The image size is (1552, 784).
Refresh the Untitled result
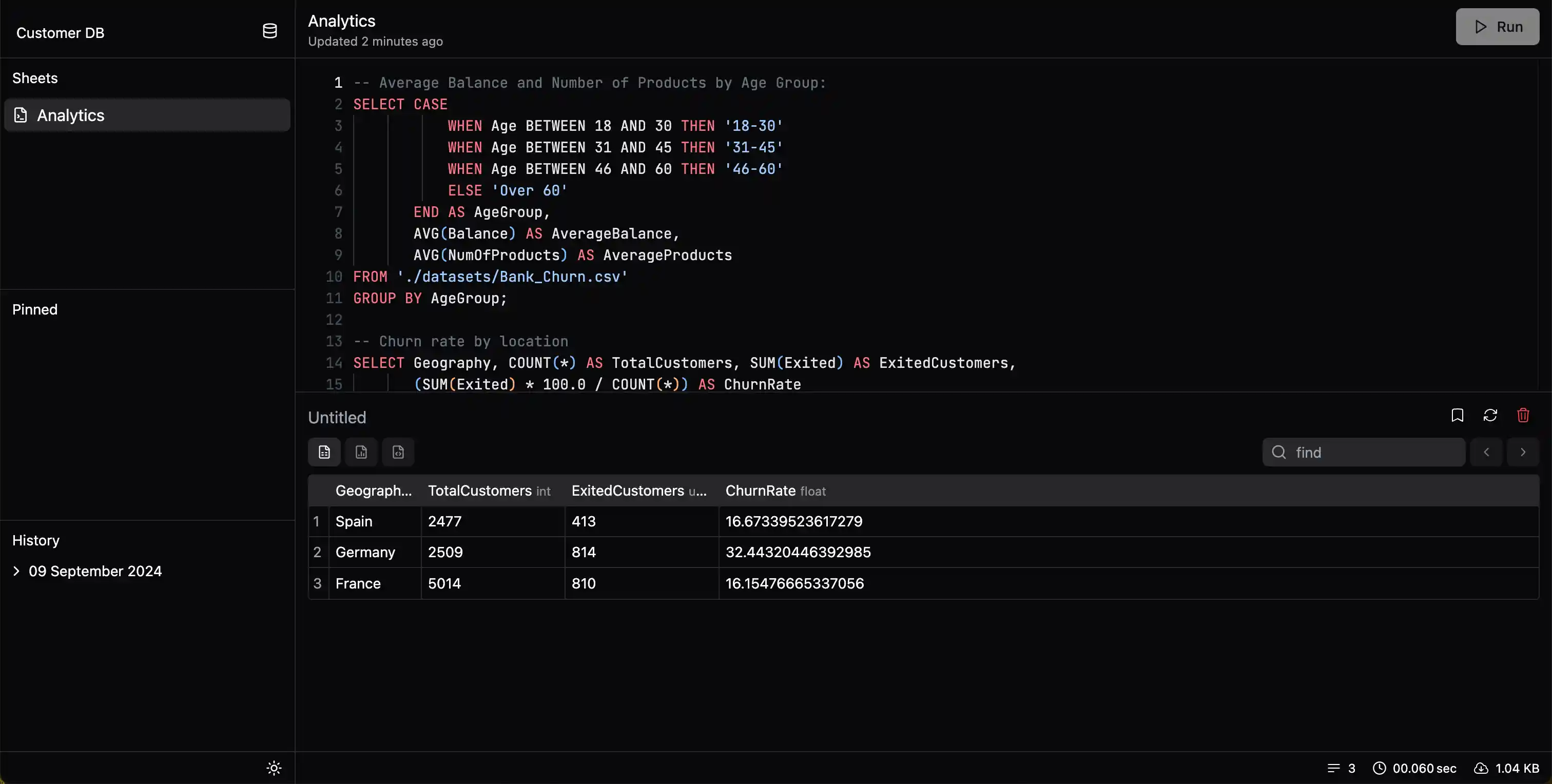(x=1490, y=416)
